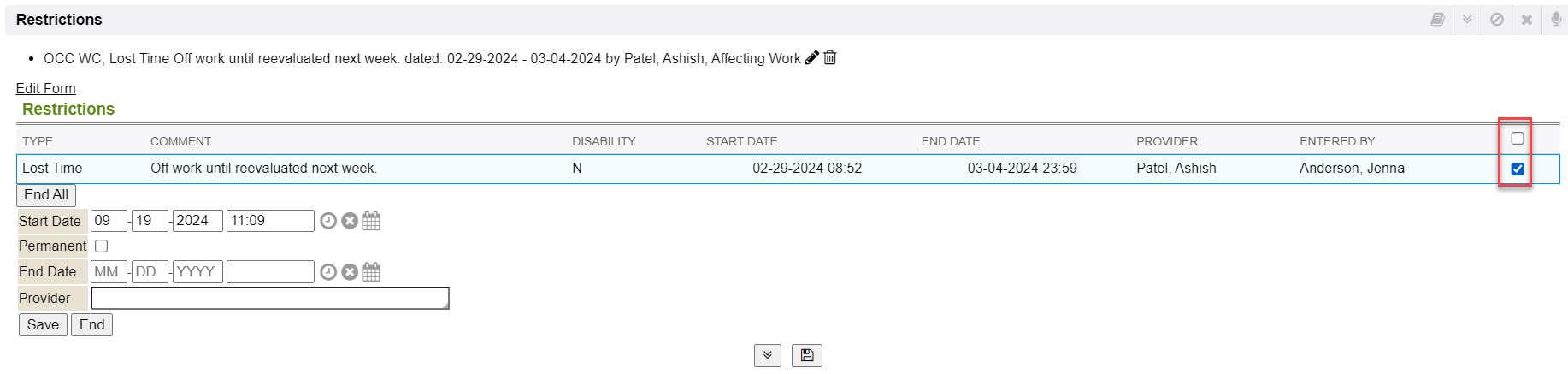1568x374 pixels.
Task: Click the prohibition circle icon in header
Action: [1497, 20]
